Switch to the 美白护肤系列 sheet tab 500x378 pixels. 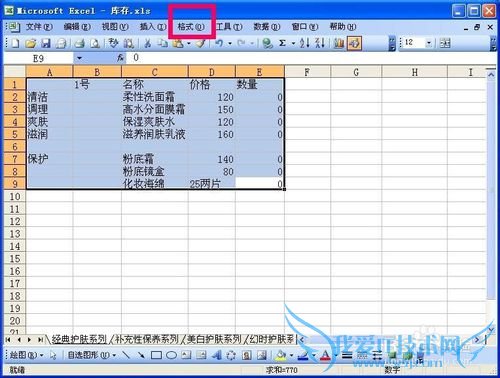pyautogui.click(x=213, y=339)
